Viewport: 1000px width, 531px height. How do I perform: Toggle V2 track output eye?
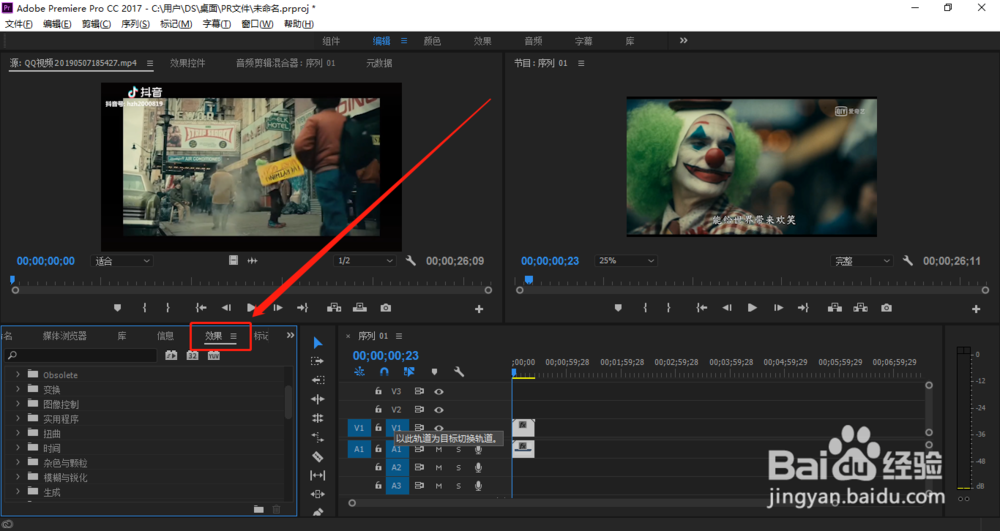point(439,410)
